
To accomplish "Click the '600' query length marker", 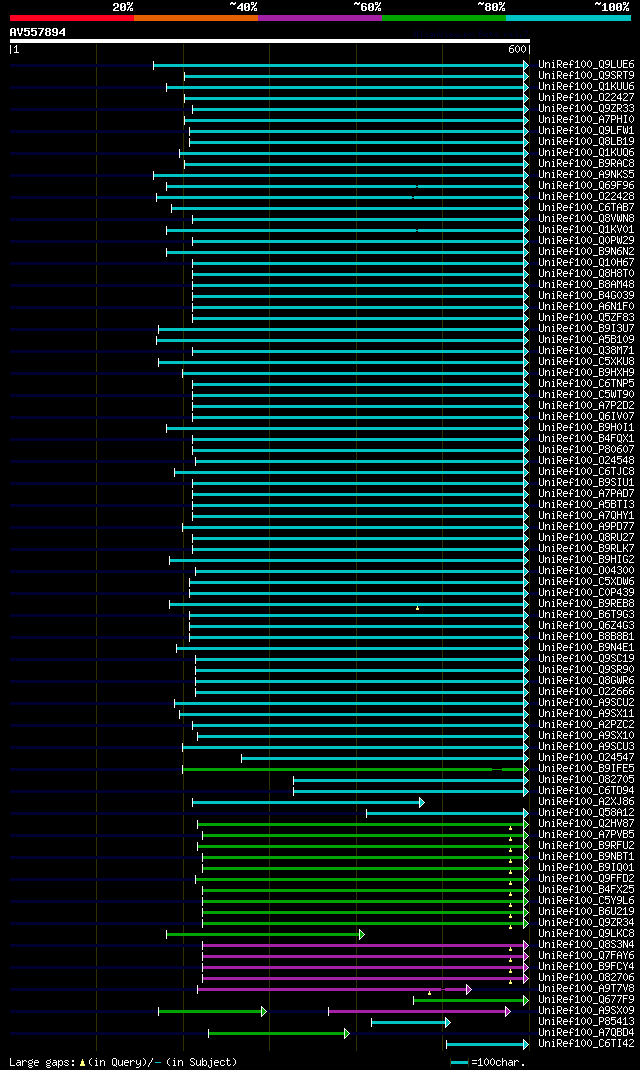I will point(517,49).
